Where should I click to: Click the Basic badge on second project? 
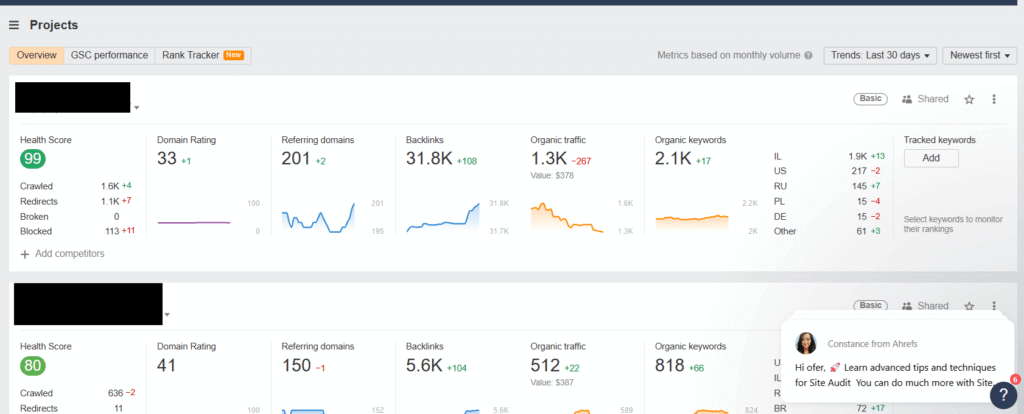871,305
